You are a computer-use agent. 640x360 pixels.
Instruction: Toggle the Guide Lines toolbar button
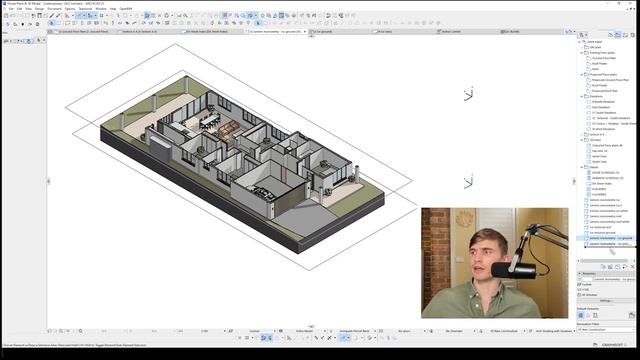tap(80, 16)
